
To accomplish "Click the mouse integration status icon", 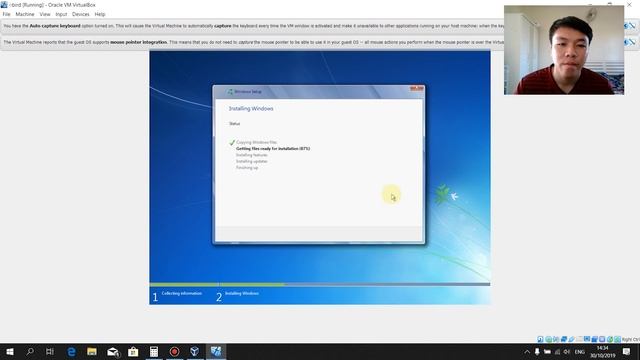I will point(610,339).
